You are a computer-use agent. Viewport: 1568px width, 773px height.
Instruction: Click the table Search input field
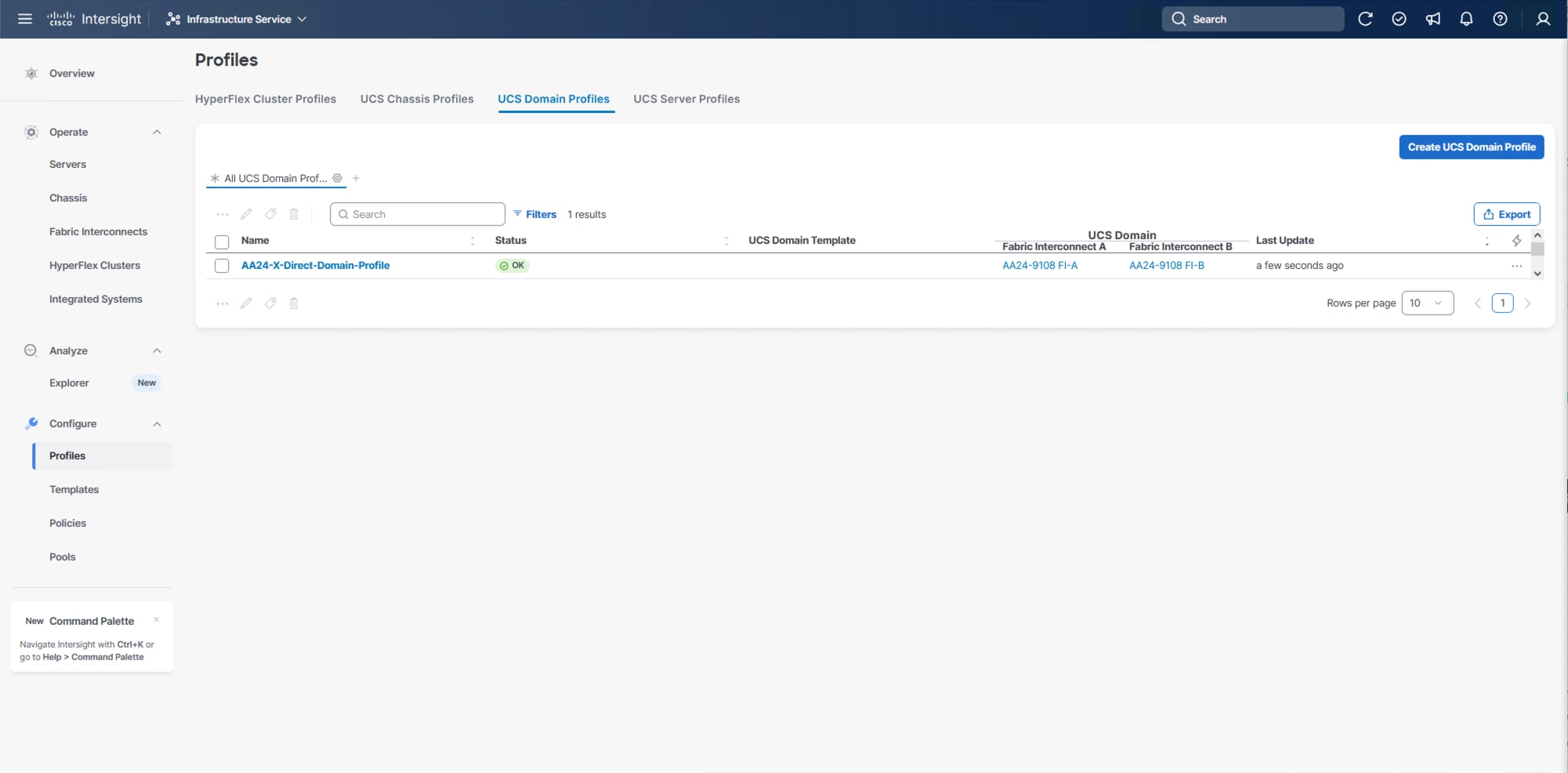click(x=418, y=214)
